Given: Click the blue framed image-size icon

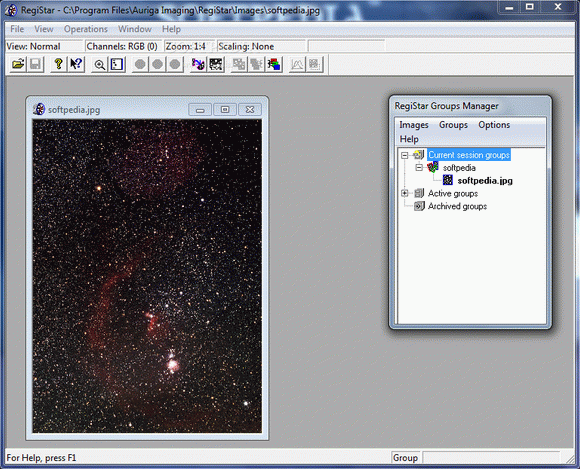Looking at the screenshot, I should coord(117,64).
